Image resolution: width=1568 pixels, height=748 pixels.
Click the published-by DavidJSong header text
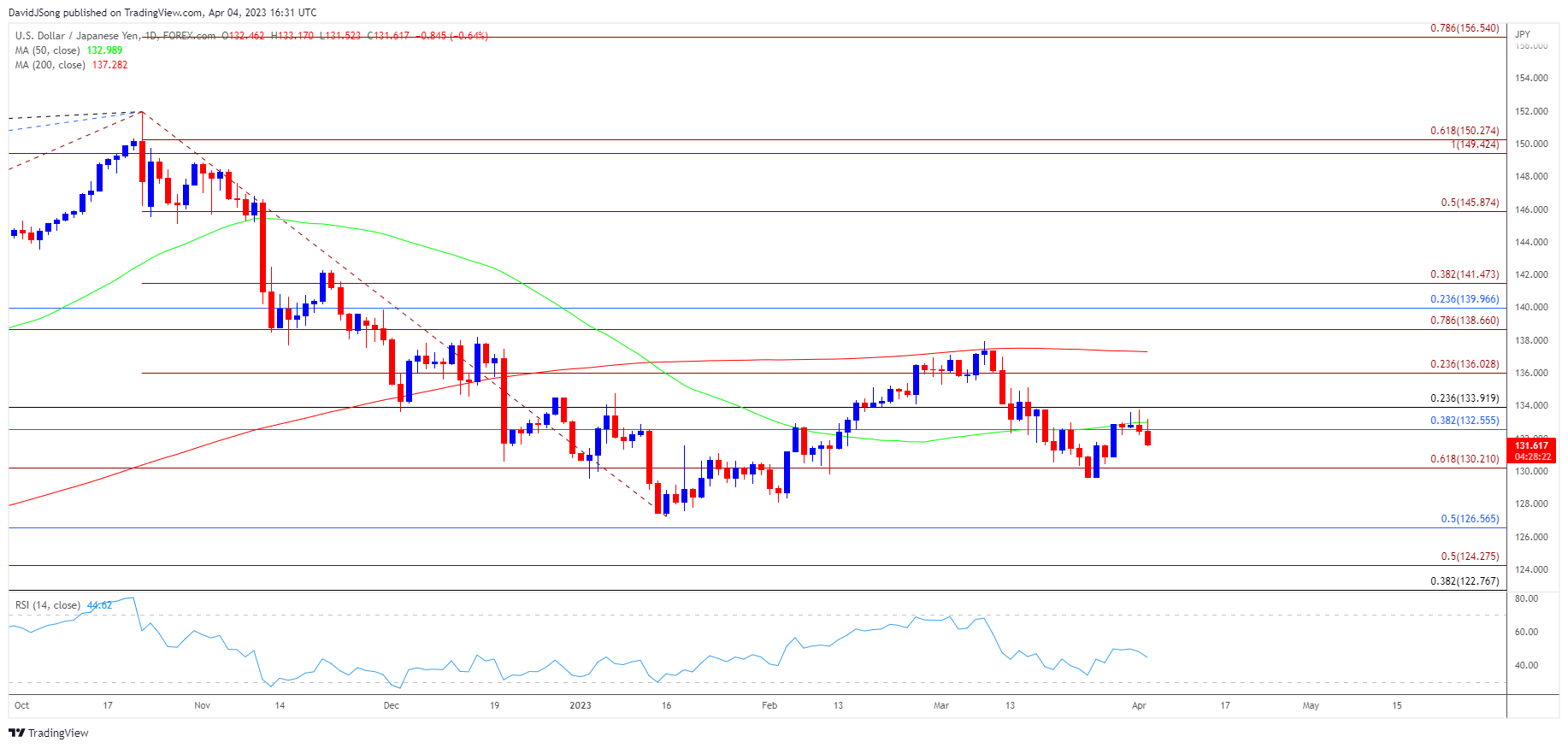(162, 13)
